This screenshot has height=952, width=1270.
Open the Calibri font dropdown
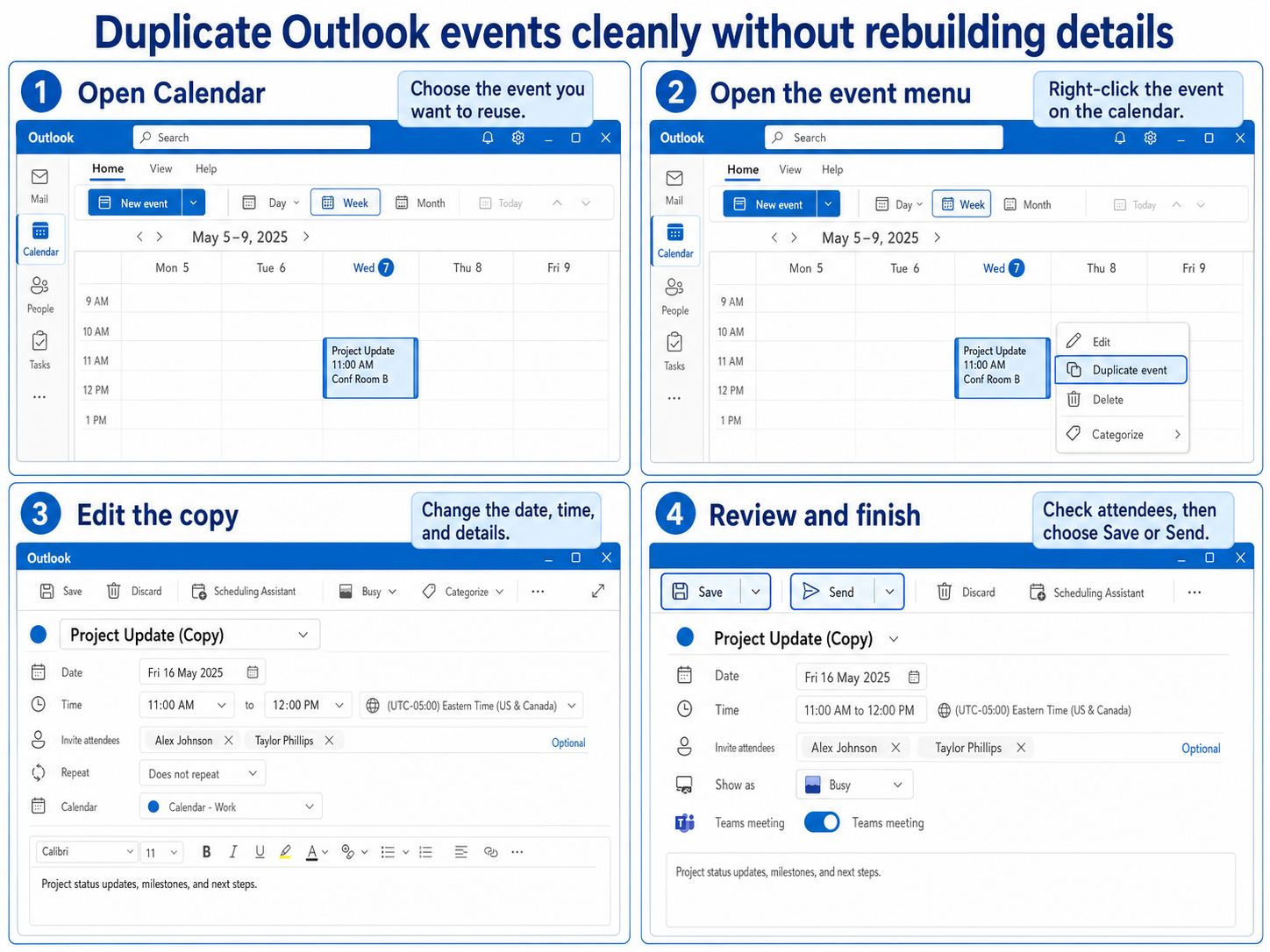87,852
